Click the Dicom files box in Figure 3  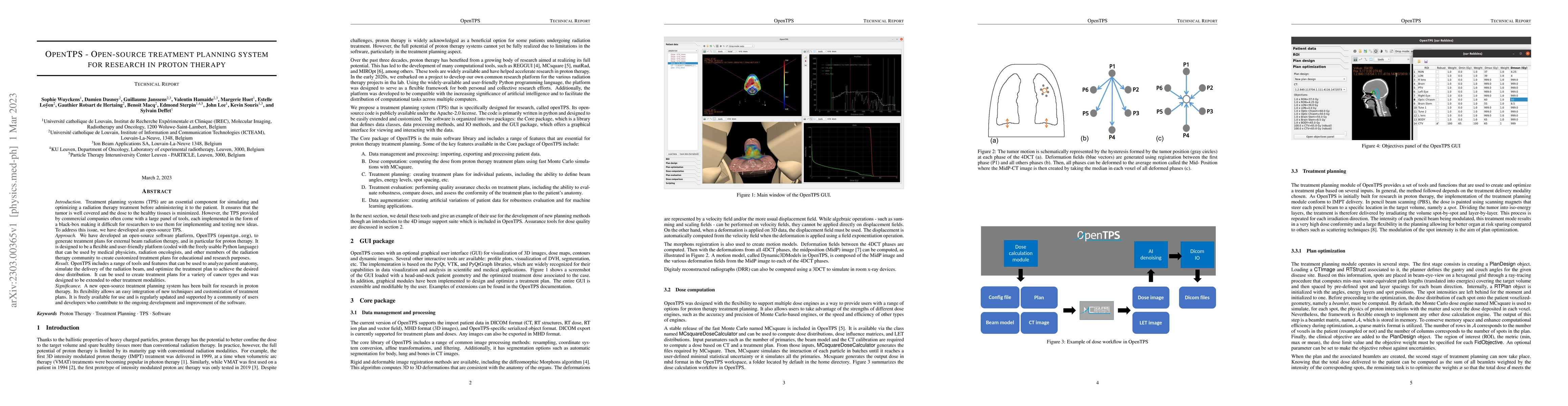(1197, 297)
